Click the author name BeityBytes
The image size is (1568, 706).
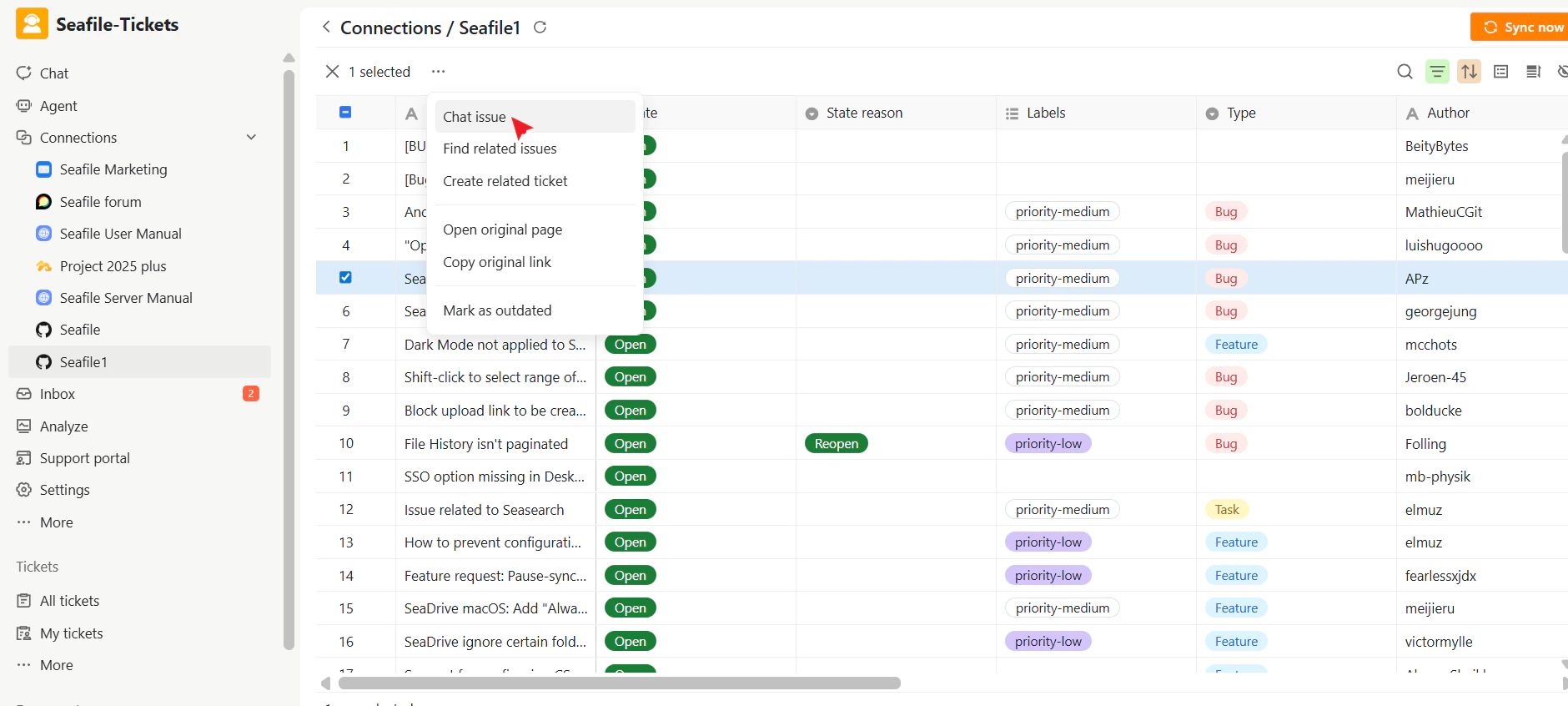point(1436,146)
